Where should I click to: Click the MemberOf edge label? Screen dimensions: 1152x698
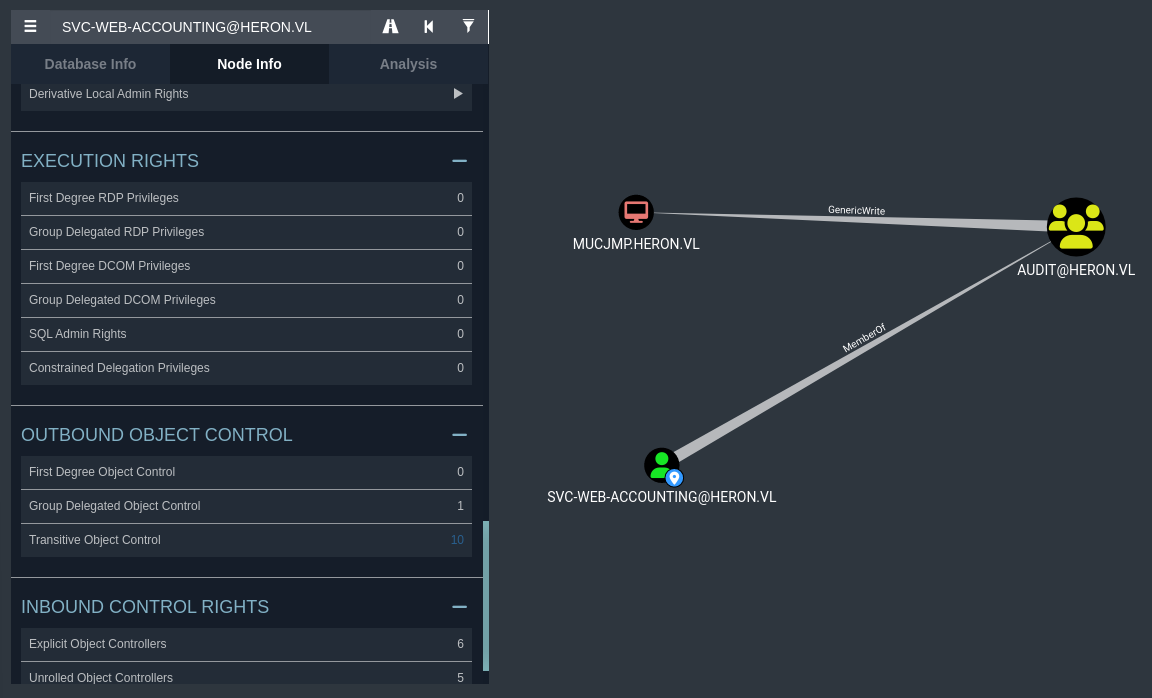click(864, 338)
